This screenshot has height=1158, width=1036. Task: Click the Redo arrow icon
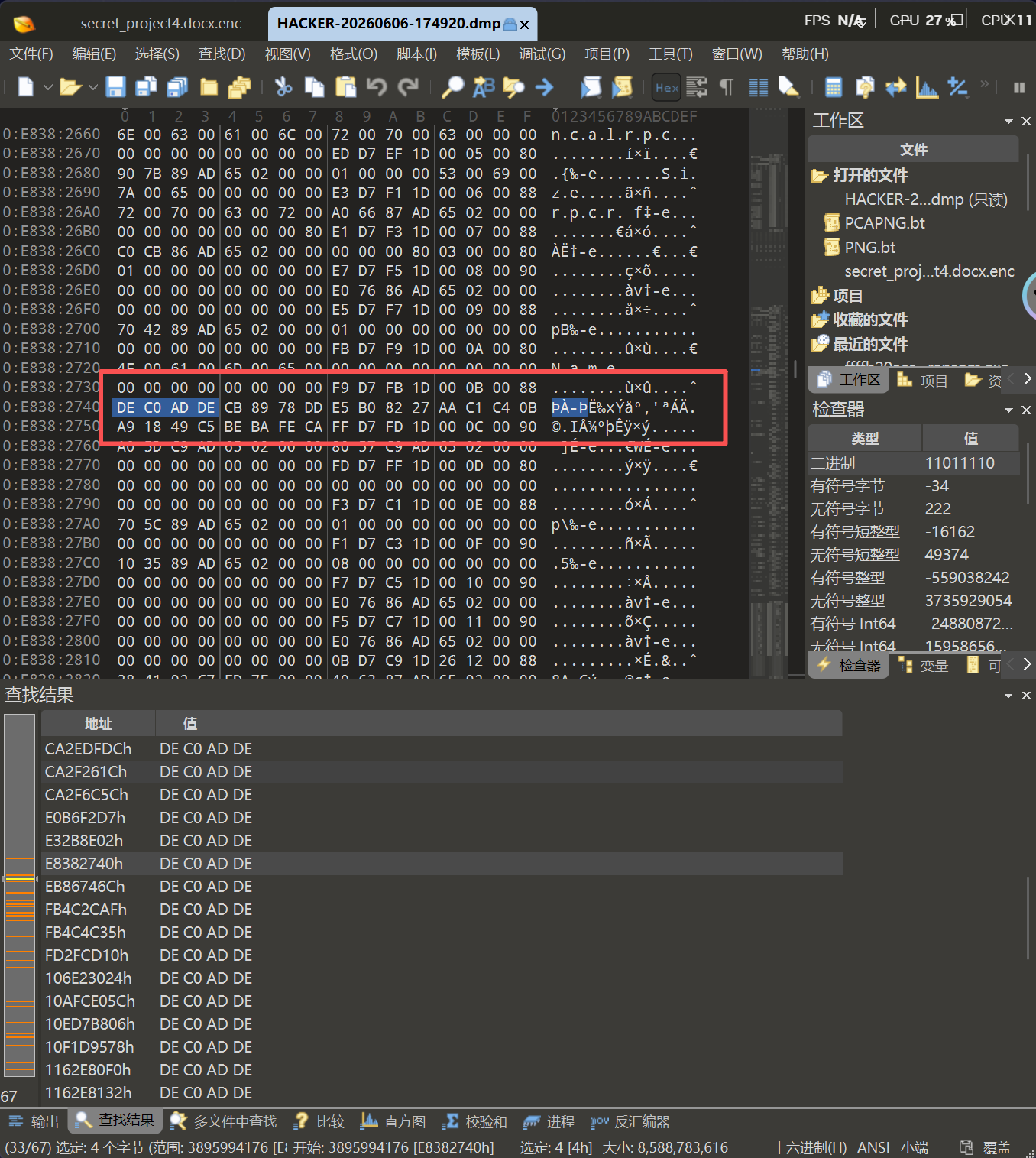tap(408, 87)
